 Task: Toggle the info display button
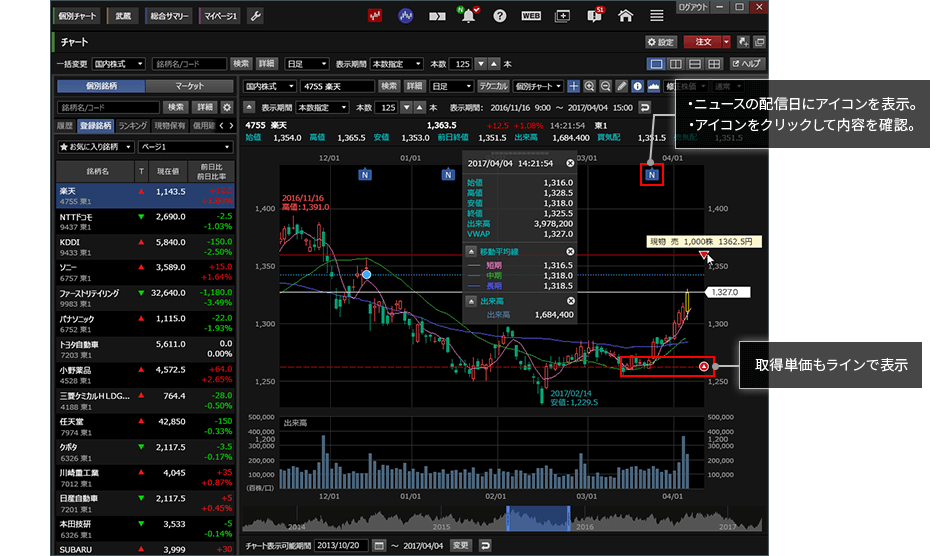pyautogui.click(x=638, y=86)
